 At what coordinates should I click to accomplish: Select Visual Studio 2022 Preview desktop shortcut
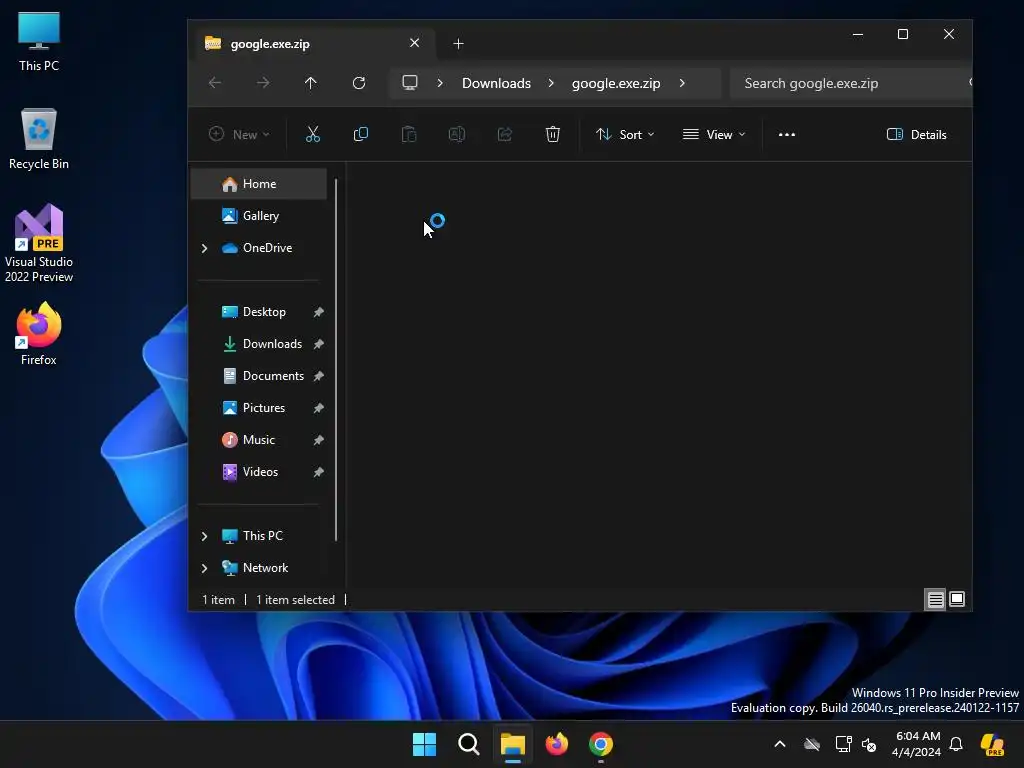click(x=39, y=243)
